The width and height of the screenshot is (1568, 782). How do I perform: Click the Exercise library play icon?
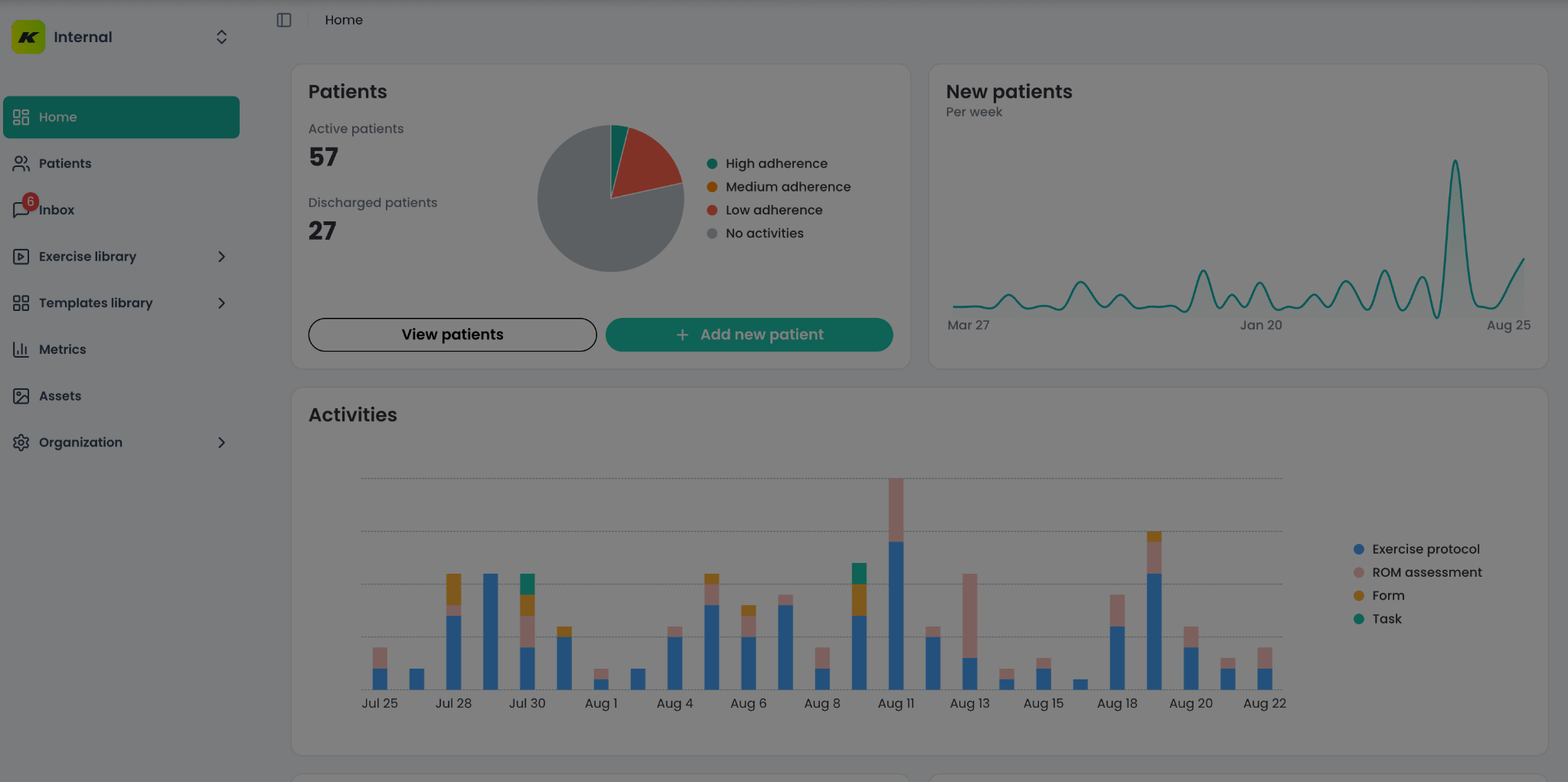(21, 257)
